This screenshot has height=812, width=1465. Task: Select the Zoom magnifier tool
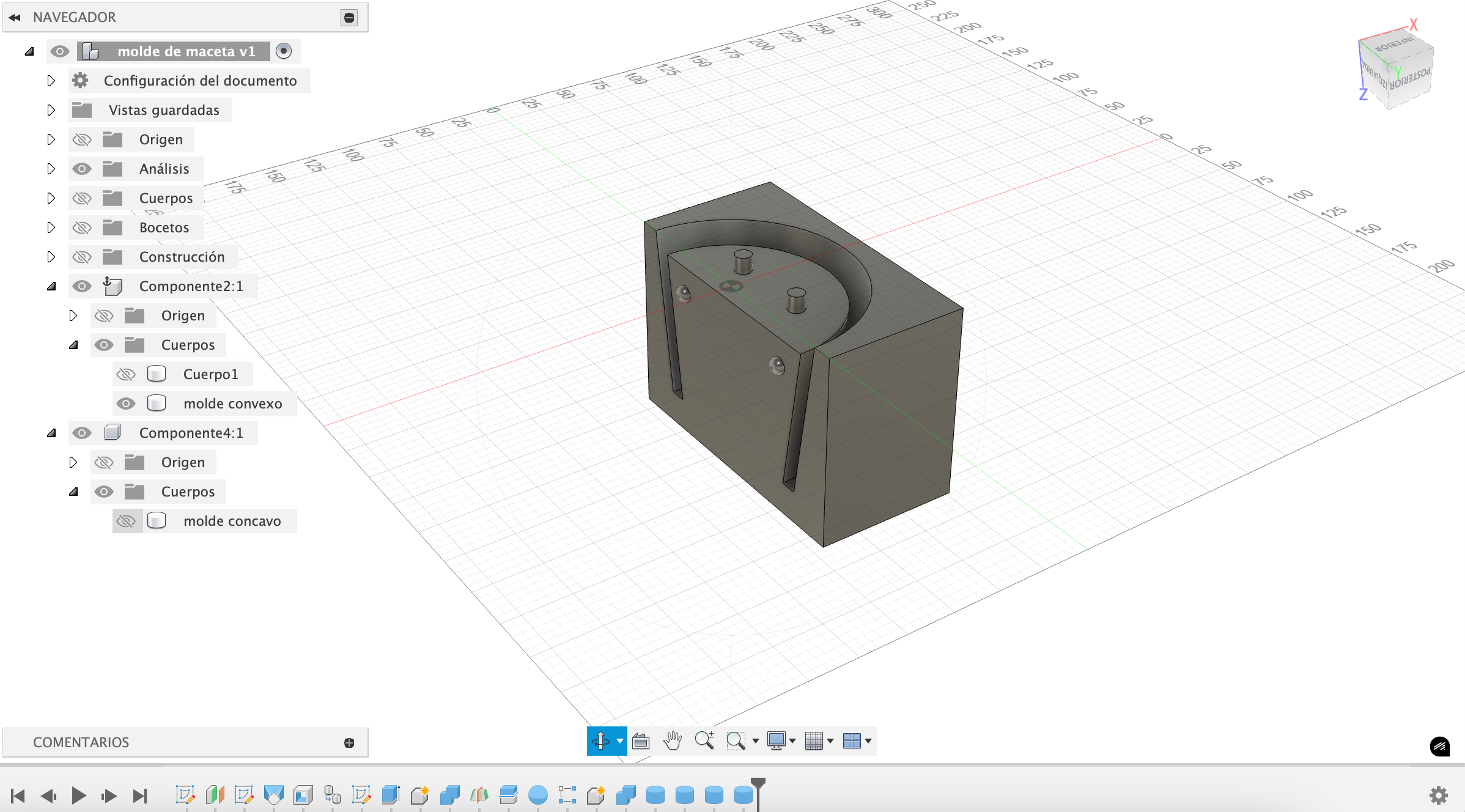[704, 740]
